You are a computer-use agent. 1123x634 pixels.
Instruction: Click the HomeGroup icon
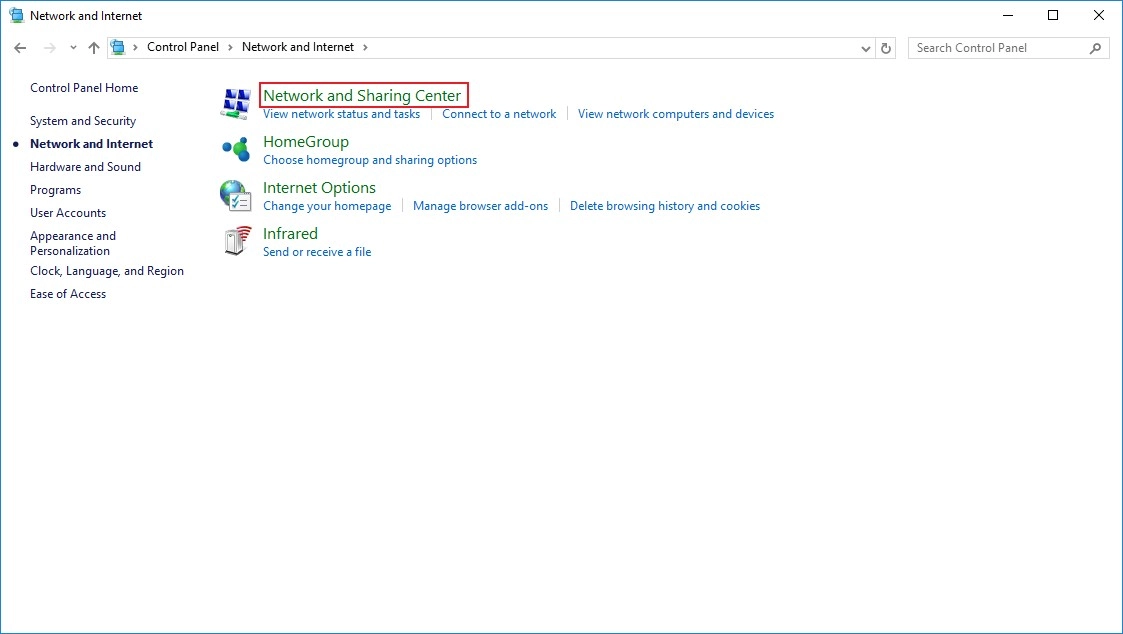236,149
